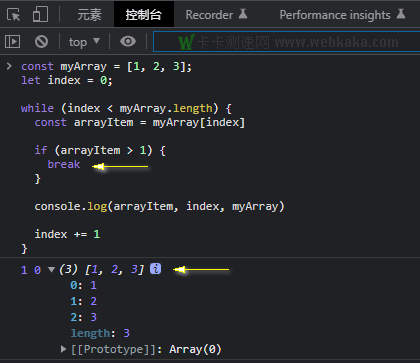
Task: Activate the inspect element picker icon
Action: (x=13, y=15)
